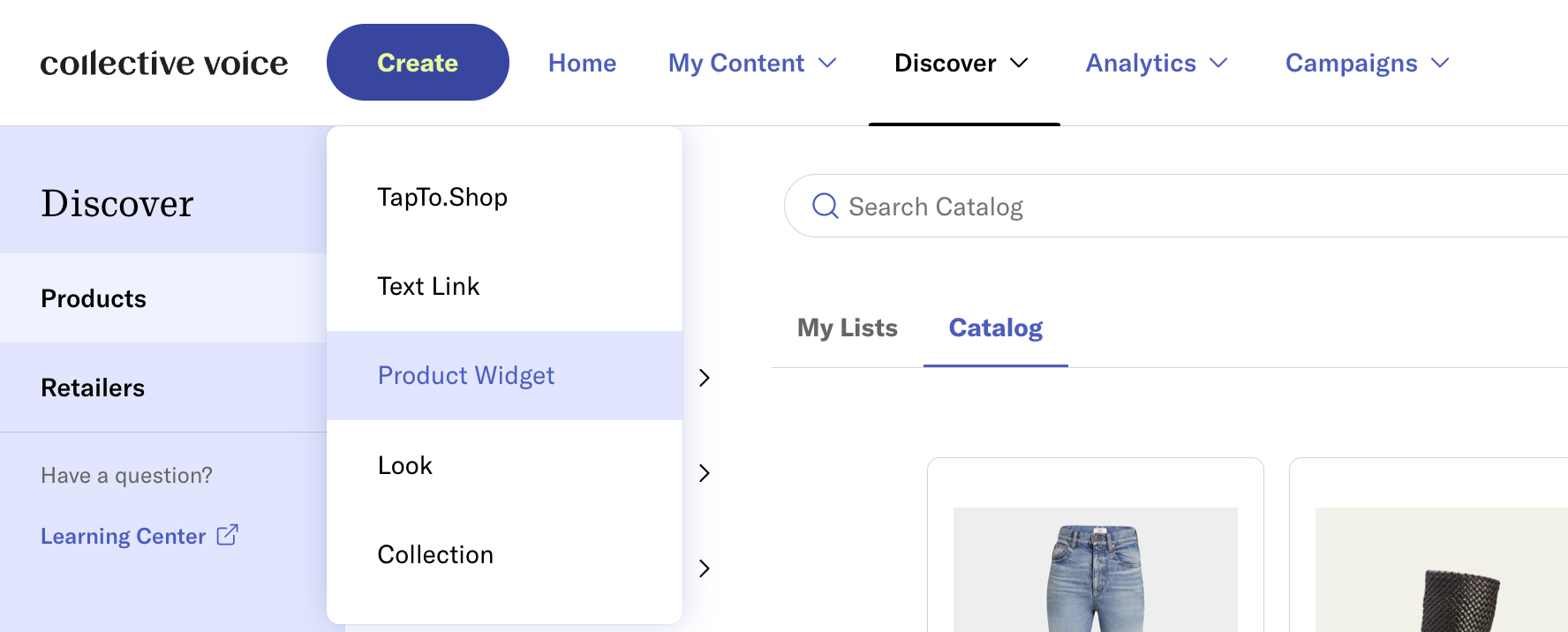This screenshot has width=1568, height=632.
Task: Open the Discover dropdown in the top nav
Action: point(961,64)
